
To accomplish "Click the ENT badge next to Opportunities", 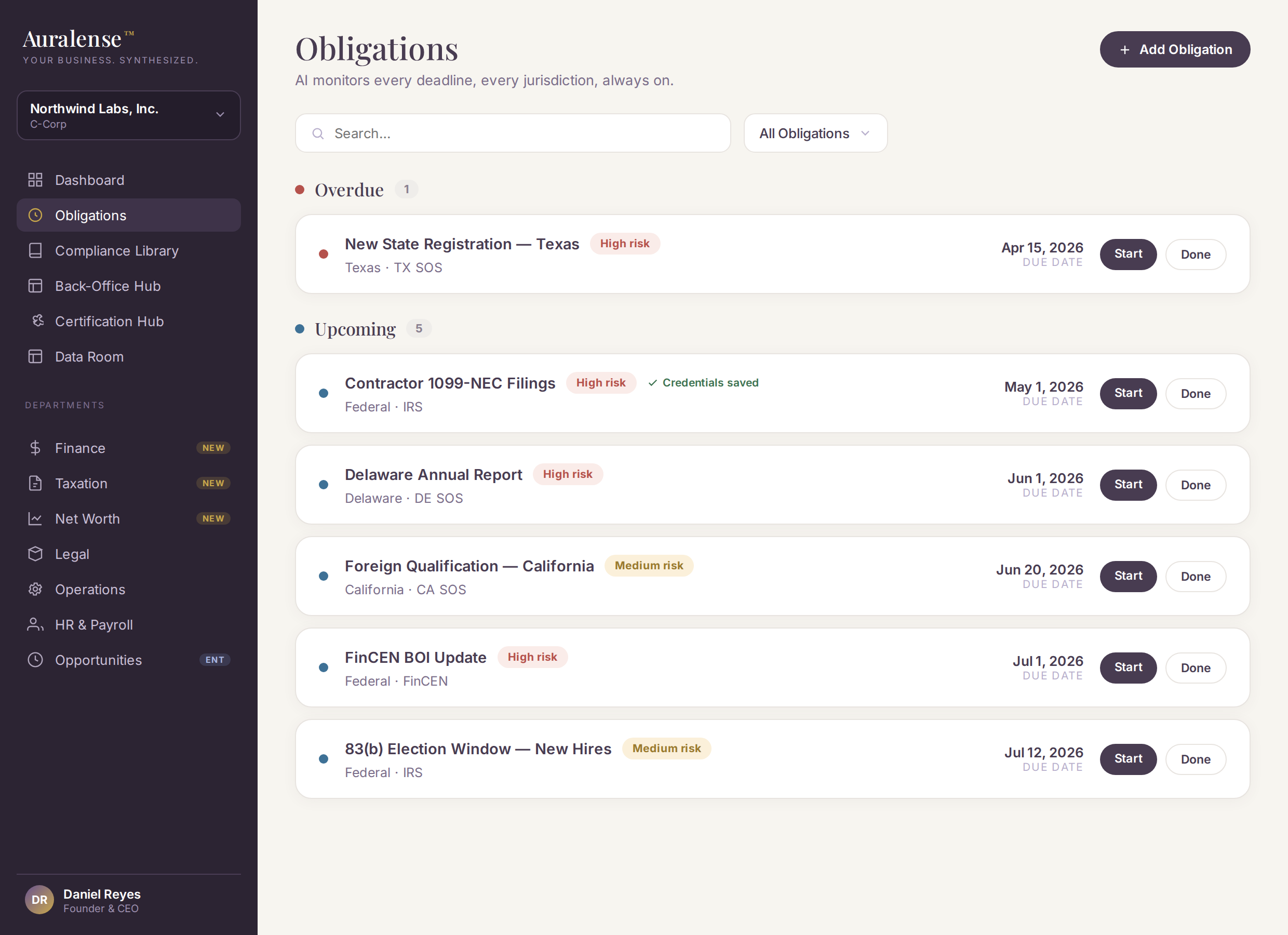I will click(x=214, y=660).
